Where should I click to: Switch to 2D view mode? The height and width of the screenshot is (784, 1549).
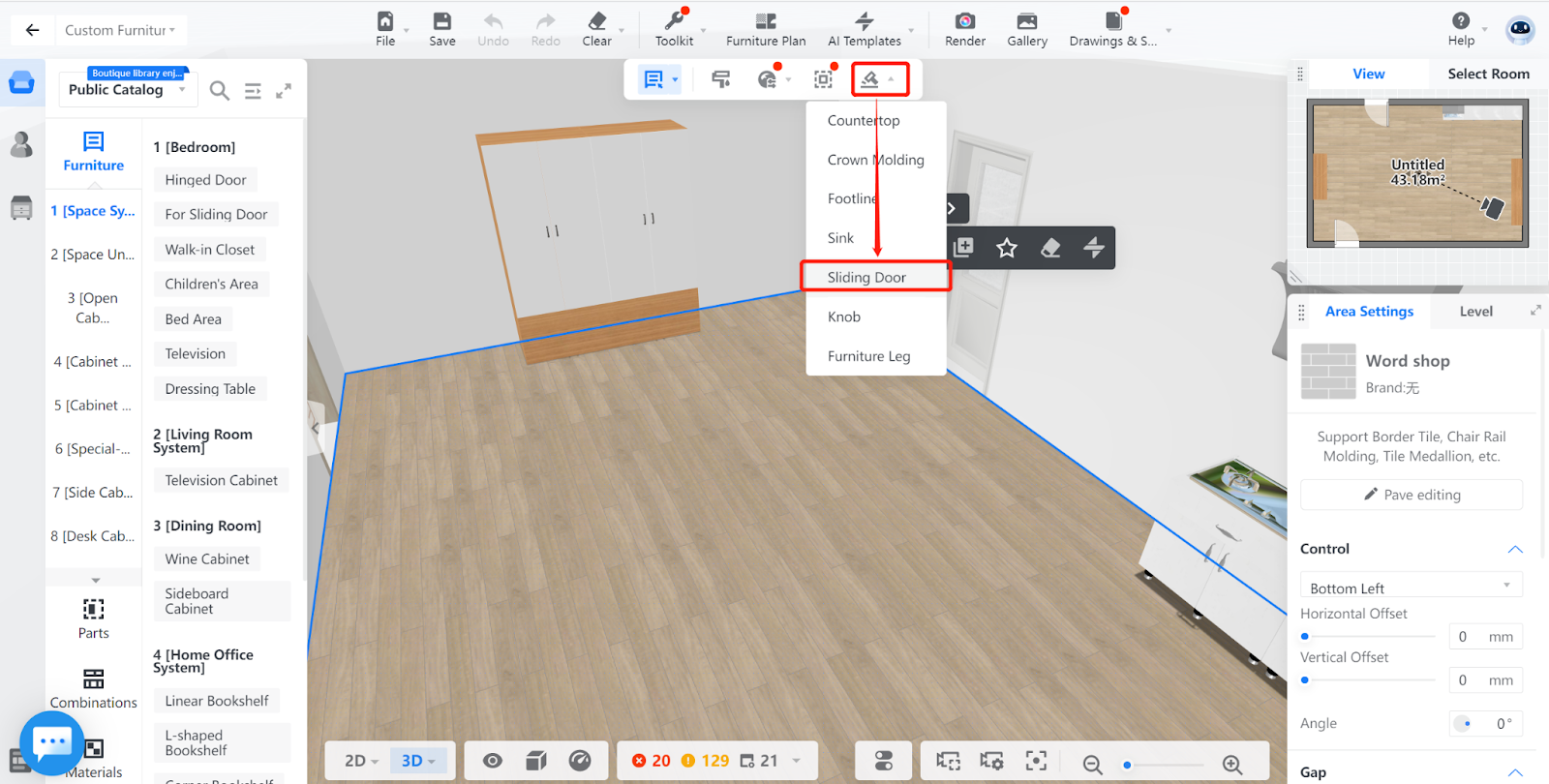click(361, 761)
